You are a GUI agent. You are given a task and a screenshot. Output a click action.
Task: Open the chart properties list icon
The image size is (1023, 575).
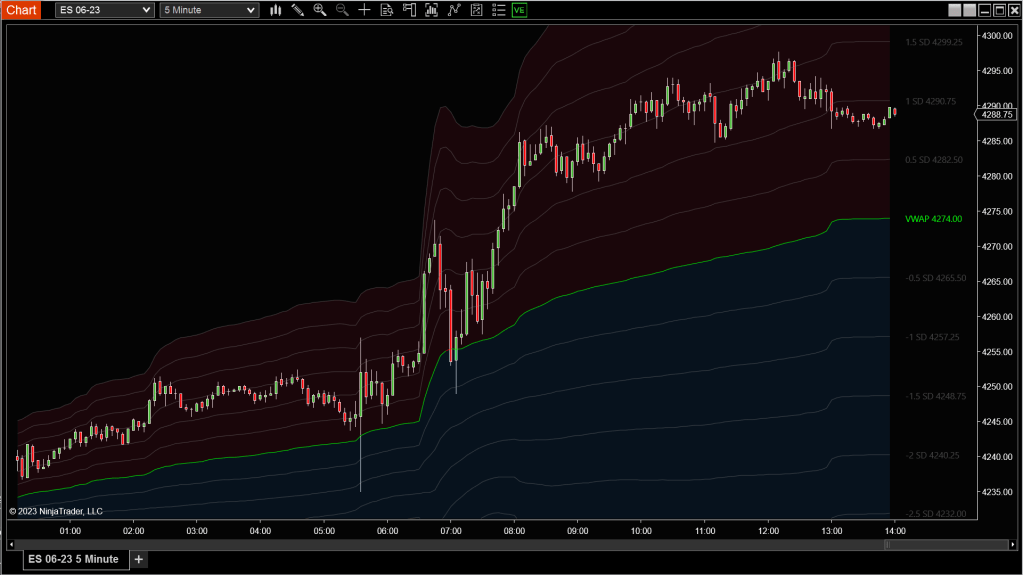point(497,10)
